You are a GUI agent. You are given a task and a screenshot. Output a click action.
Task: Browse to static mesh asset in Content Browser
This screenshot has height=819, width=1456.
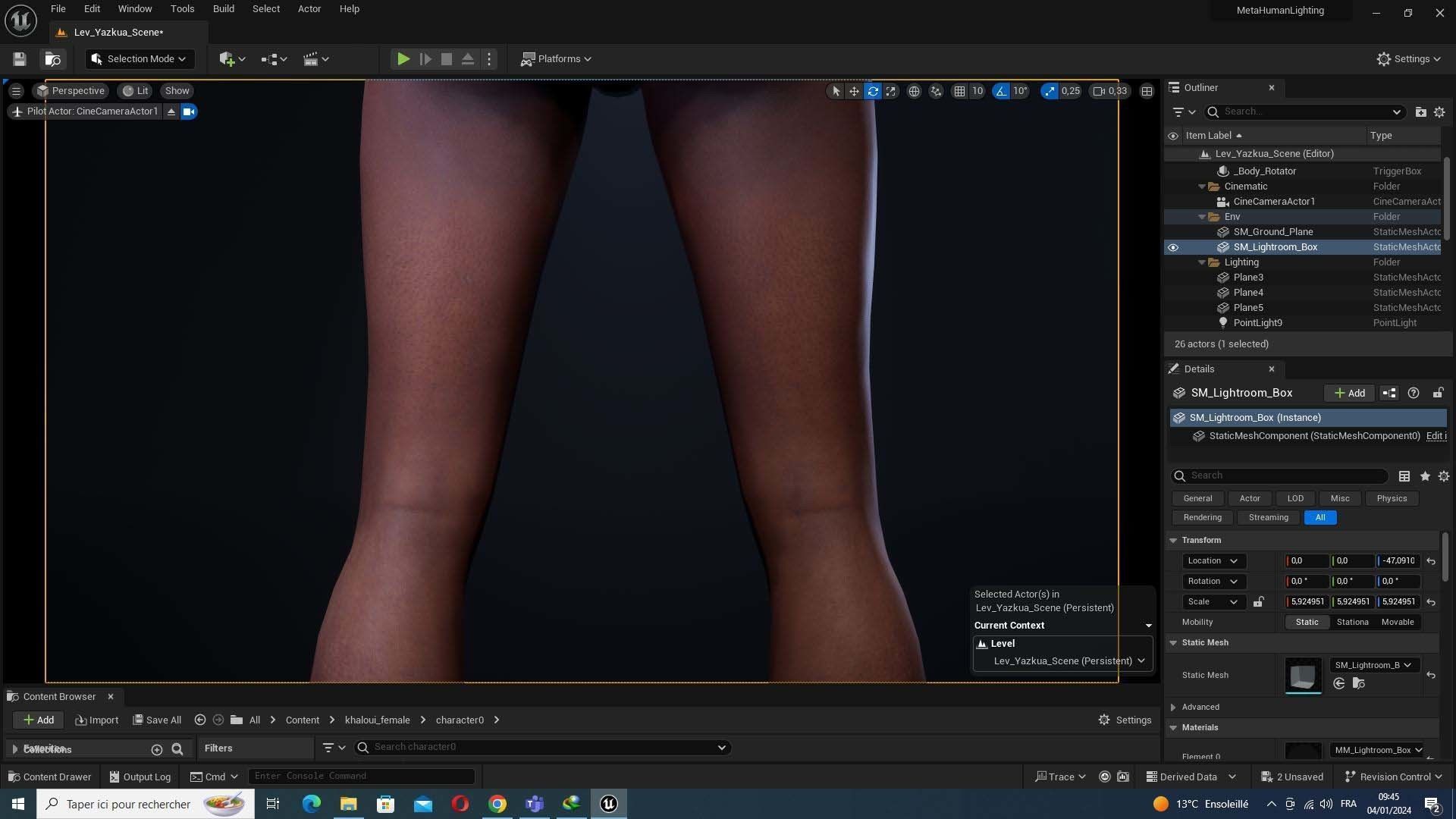pos(1358,684)
